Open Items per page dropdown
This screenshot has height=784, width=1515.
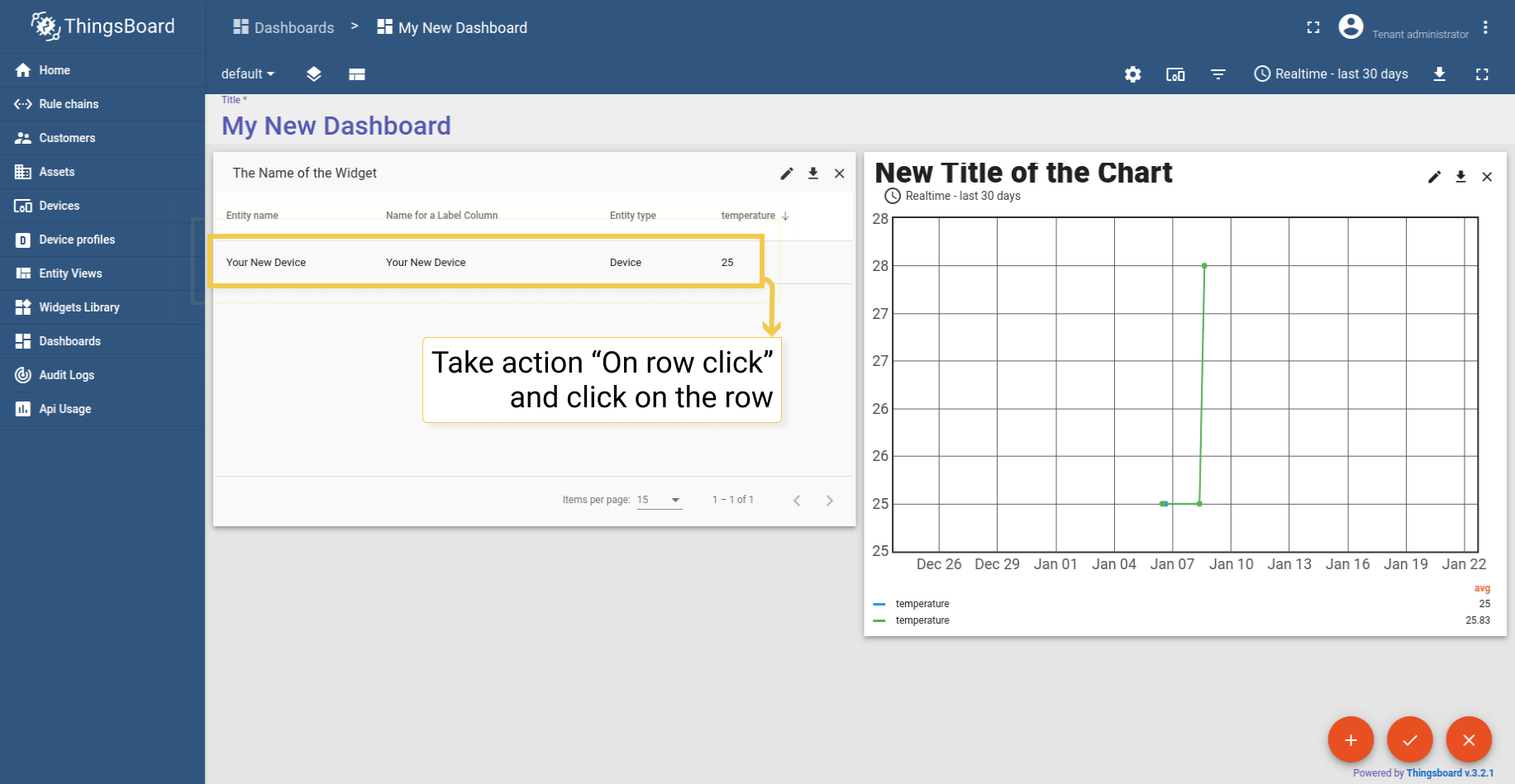(x=660, y=500)
